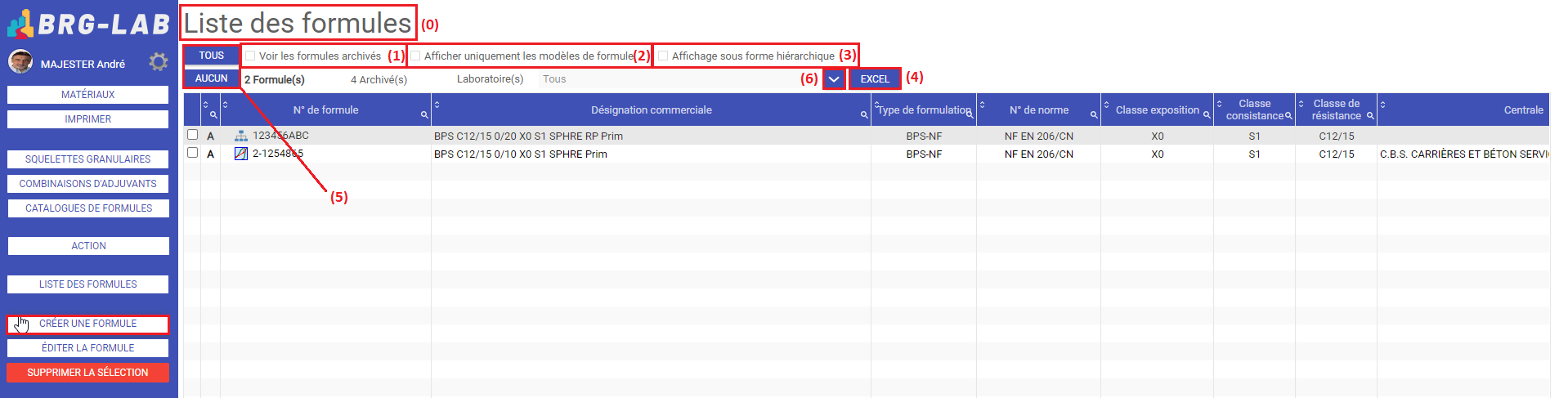
Task: Click the curve chart icon beside formula 2-1254865
Action: pos(241,154)
